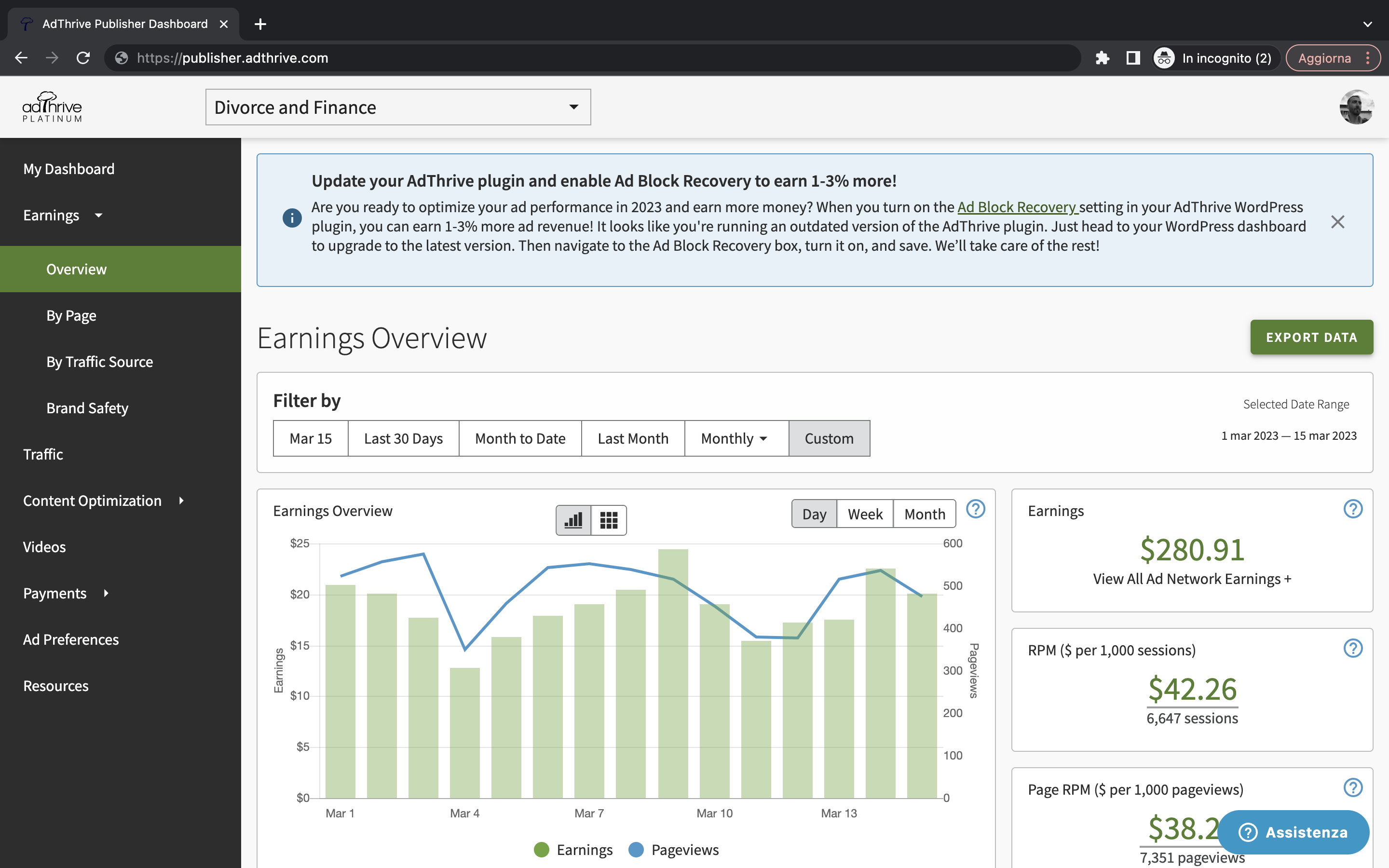Open the Aggiorna update button
The width and height of the screenshot is (1389, 868).
1333,58
